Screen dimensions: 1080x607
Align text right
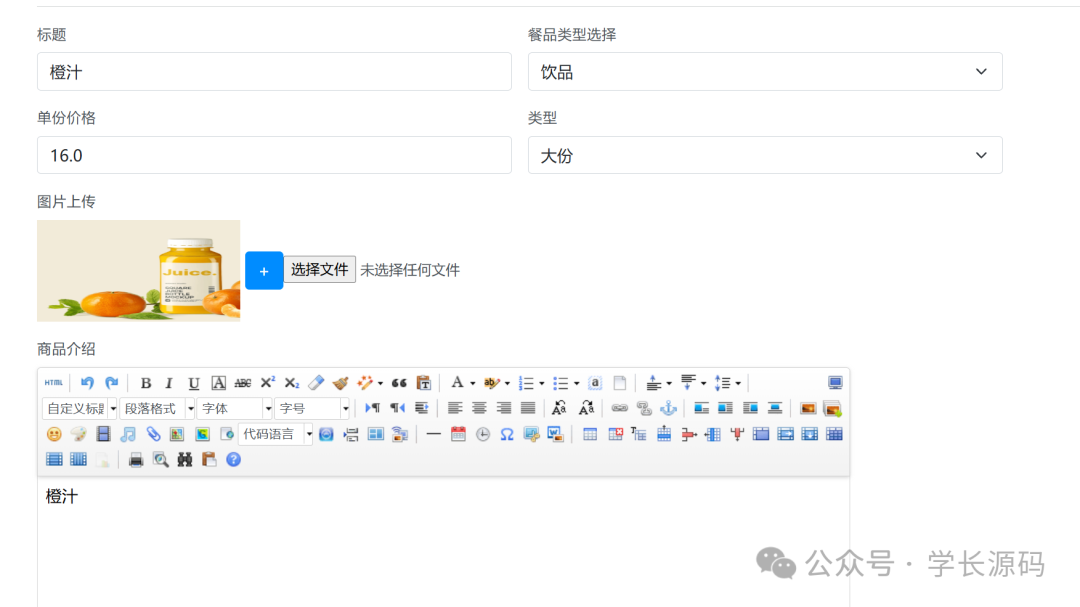coord(503,409)
